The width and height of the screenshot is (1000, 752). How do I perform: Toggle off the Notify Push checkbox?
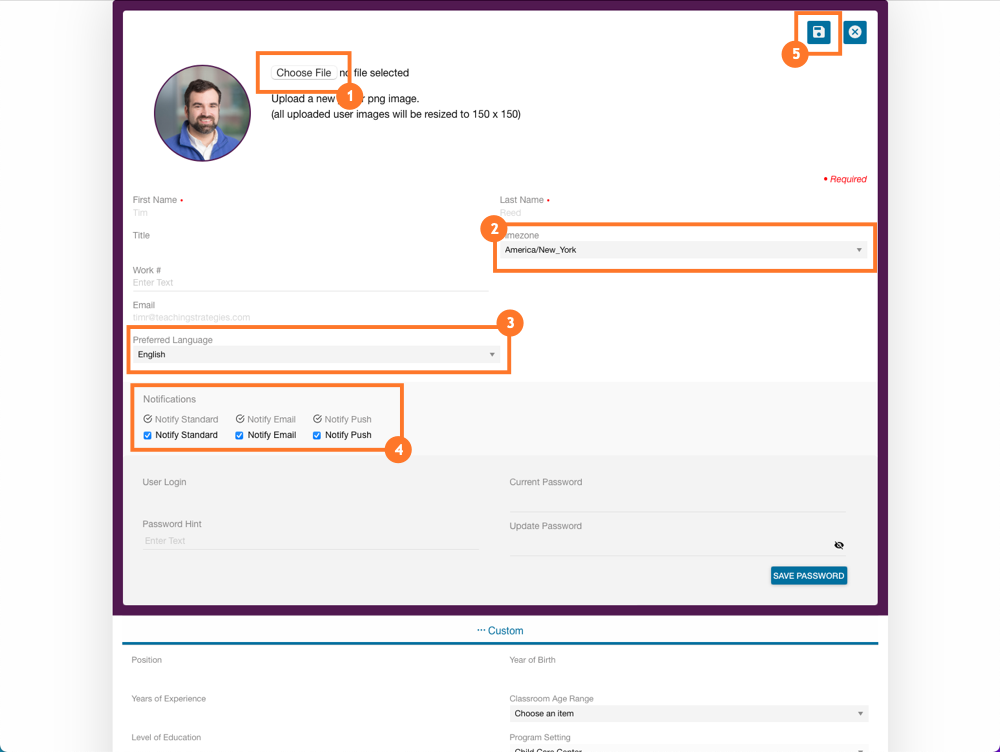(316, 435)
